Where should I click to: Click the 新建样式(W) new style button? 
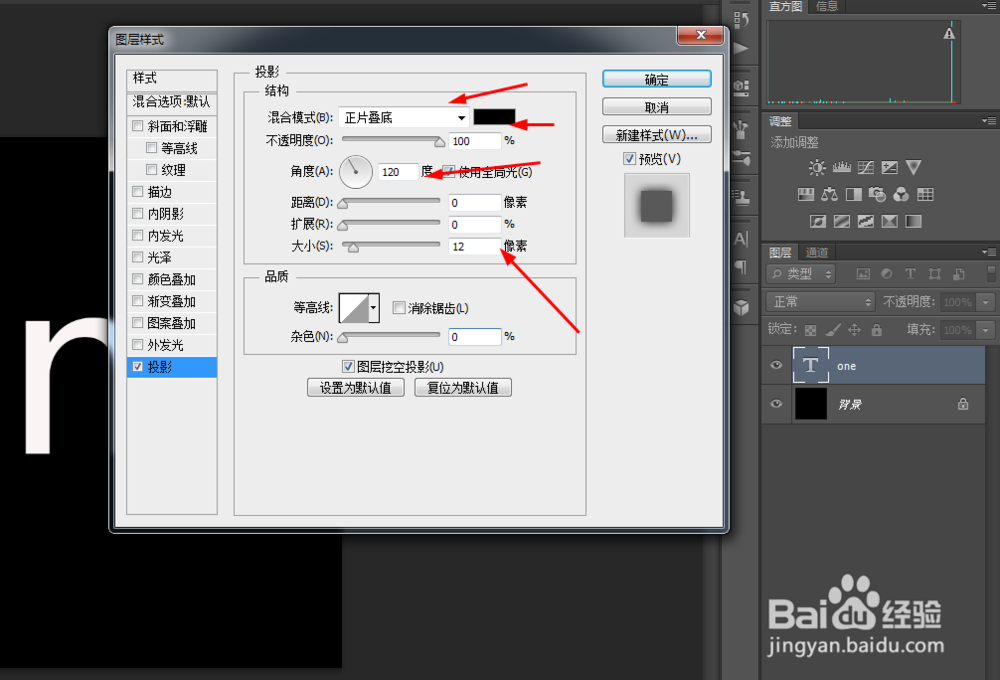click(656, 134)
